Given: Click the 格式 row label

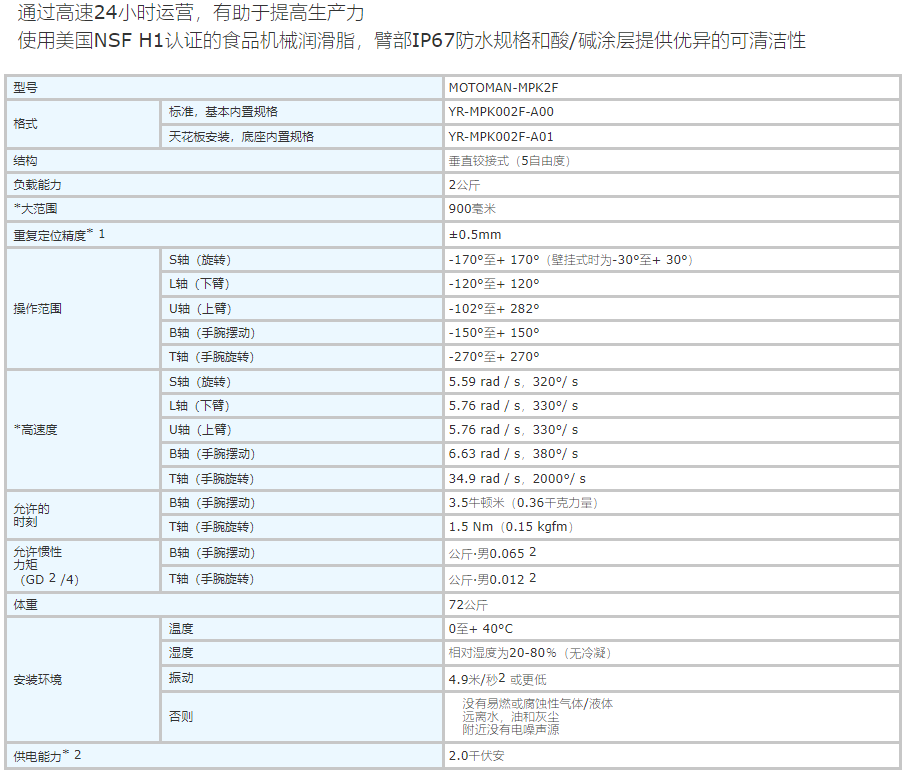Looking at the screenshot, I should (x=26, y=124).
